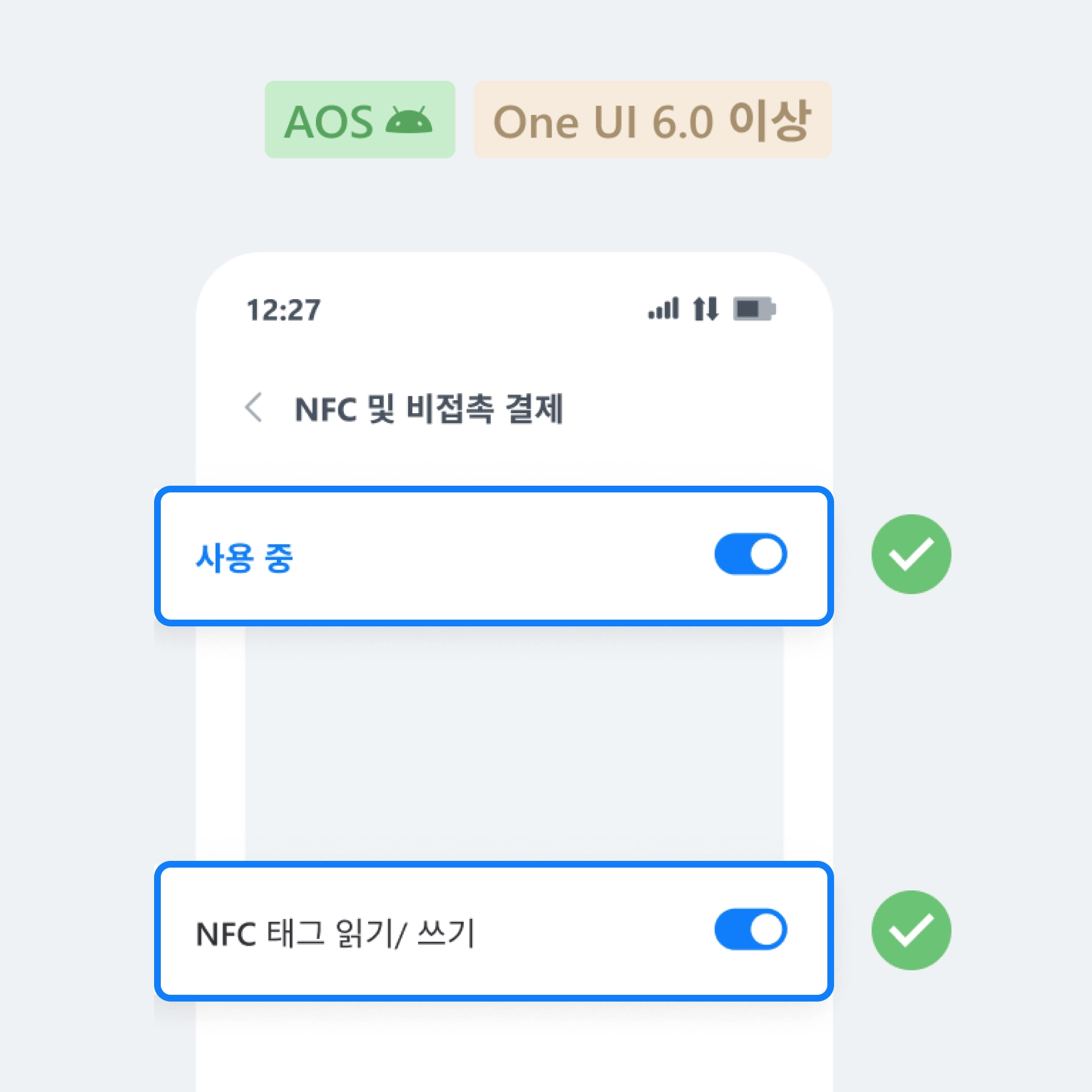Screen dimensions: 1092x1092
Task: Click the mobile data arrows icon
Action: click(x=706, y=309)
